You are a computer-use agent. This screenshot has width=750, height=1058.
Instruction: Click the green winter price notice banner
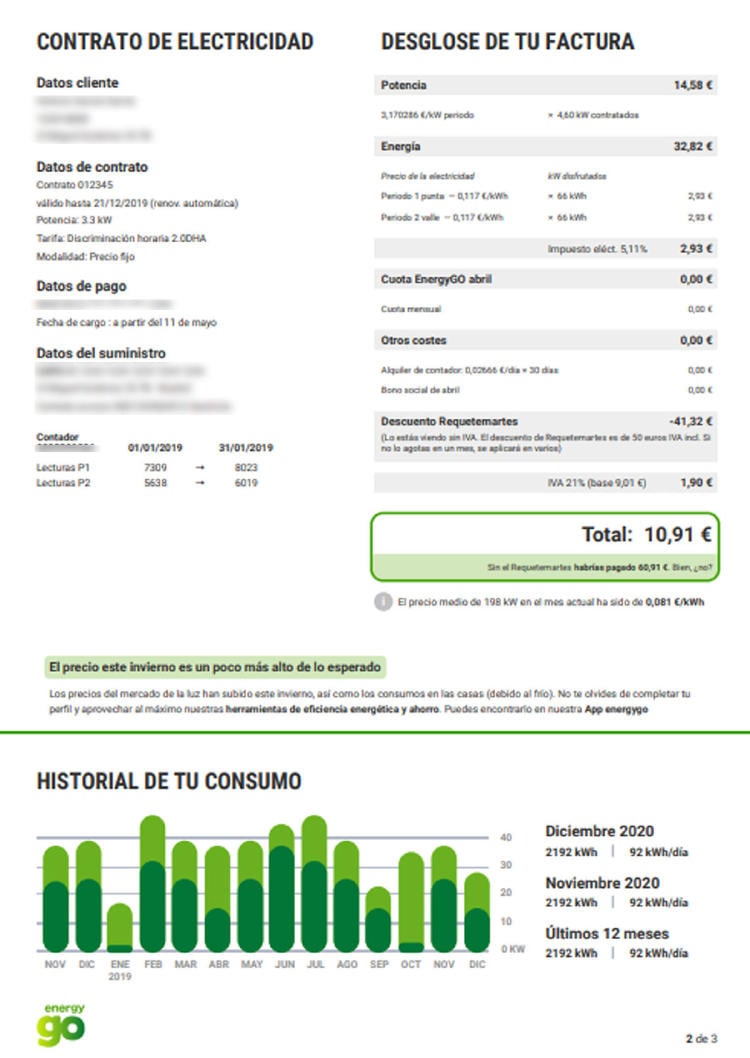215,667
